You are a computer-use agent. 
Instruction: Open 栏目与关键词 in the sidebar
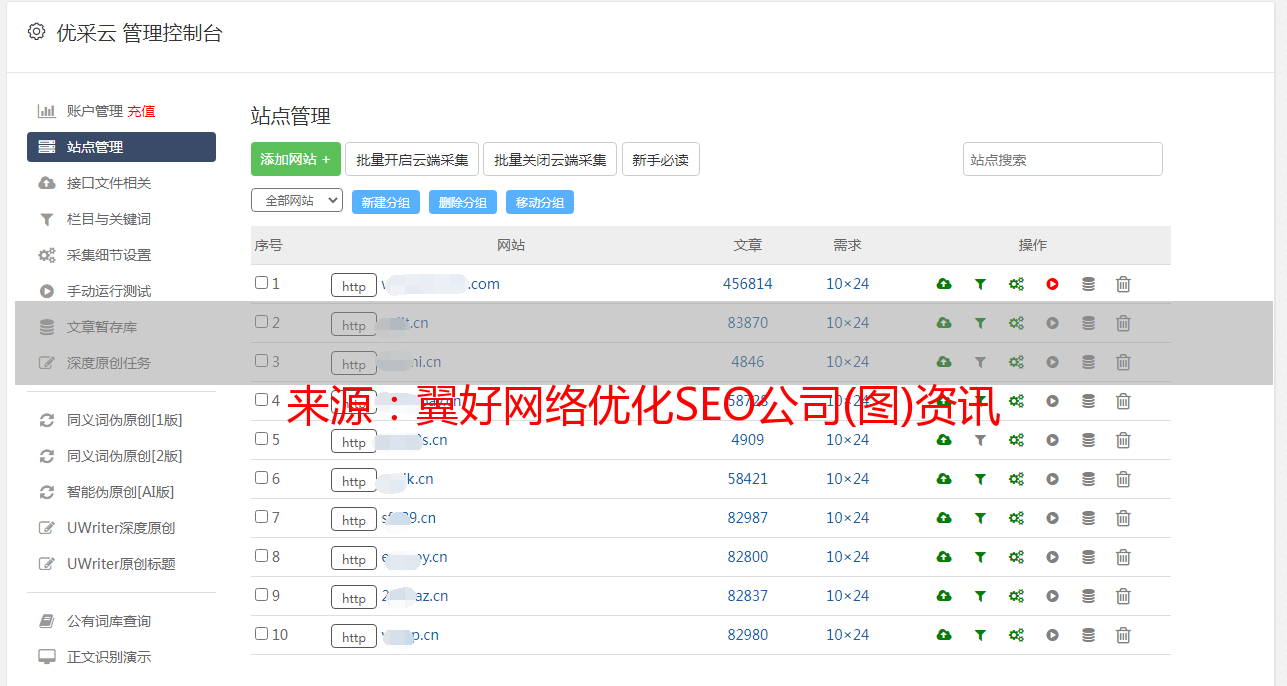(109, 219)
